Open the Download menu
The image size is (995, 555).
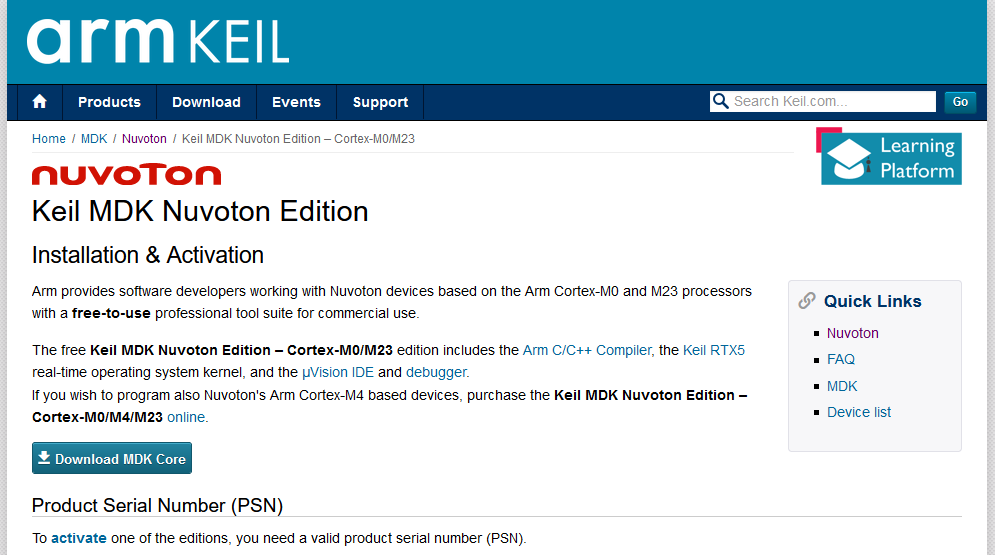tap(206, 102)
